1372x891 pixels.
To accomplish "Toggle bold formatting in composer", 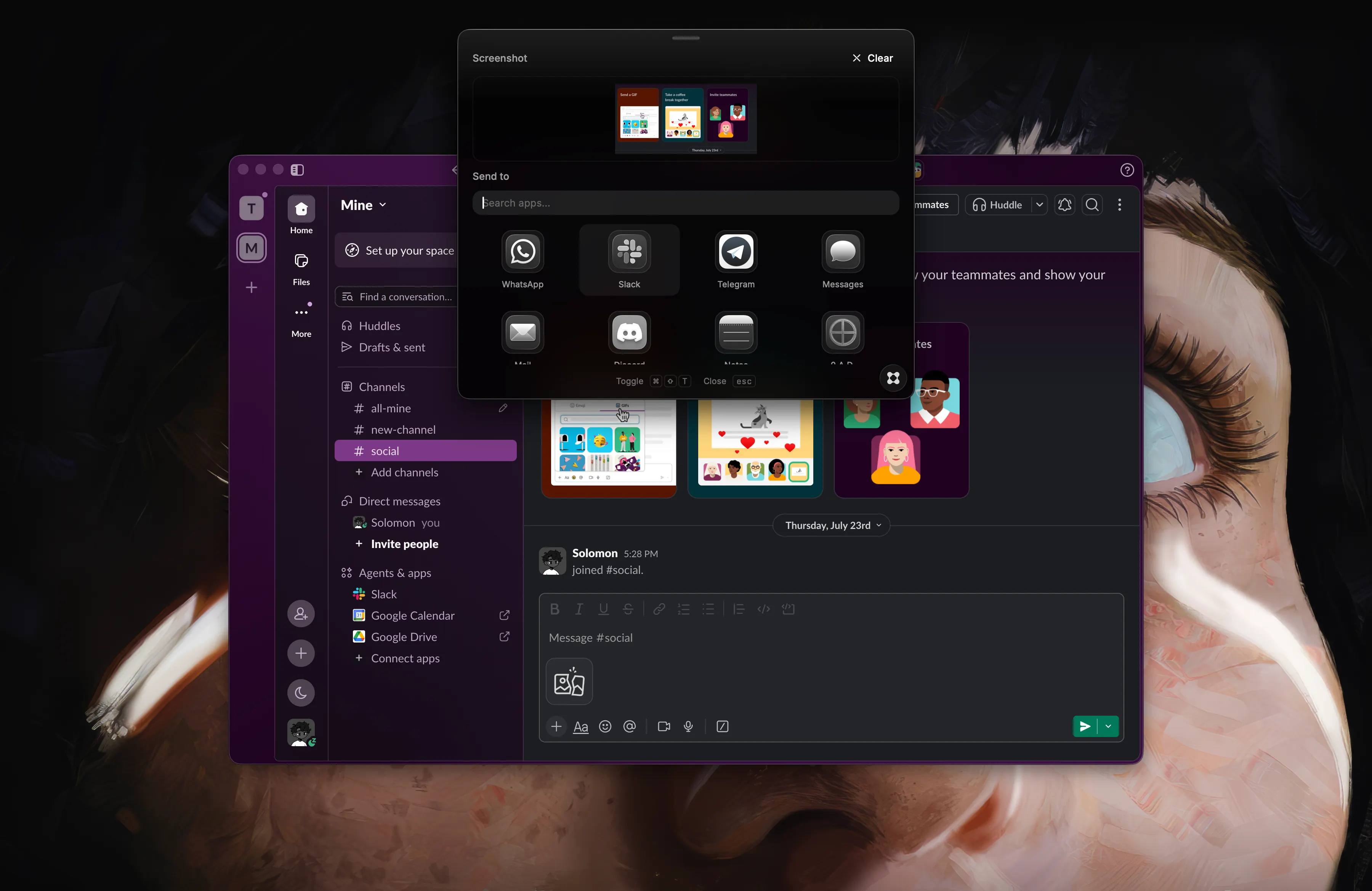I will tap(555, 609).
